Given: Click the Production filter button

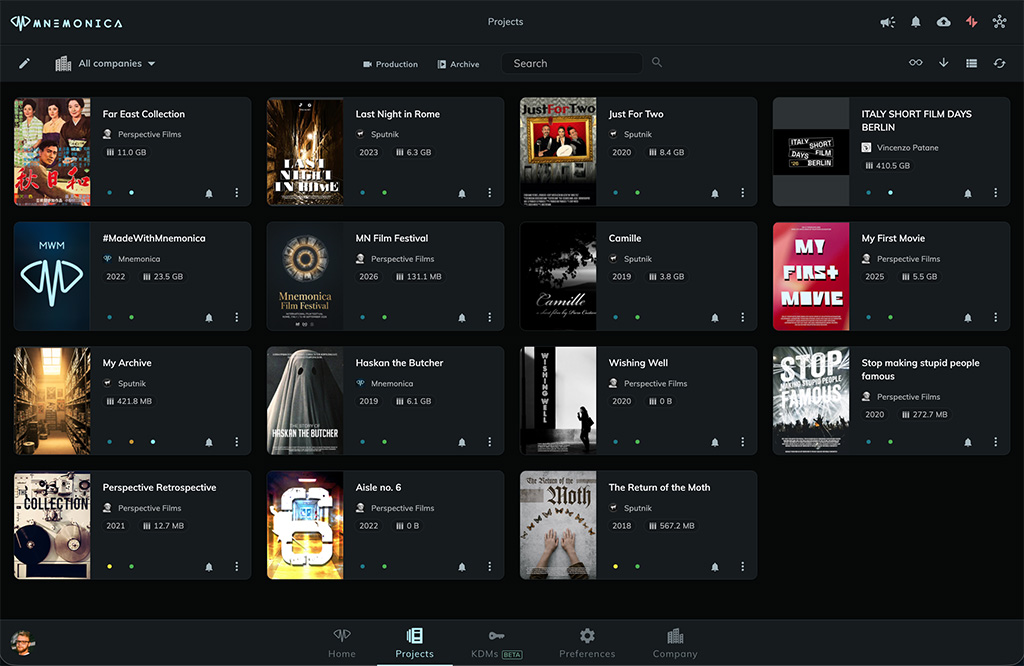Looking at the screenshot, I should (x=390, y=64).
